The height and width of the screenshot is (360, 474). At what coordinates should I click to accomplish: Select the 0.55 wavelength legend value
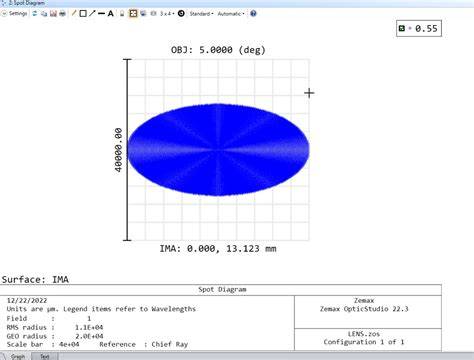[426, 29]
